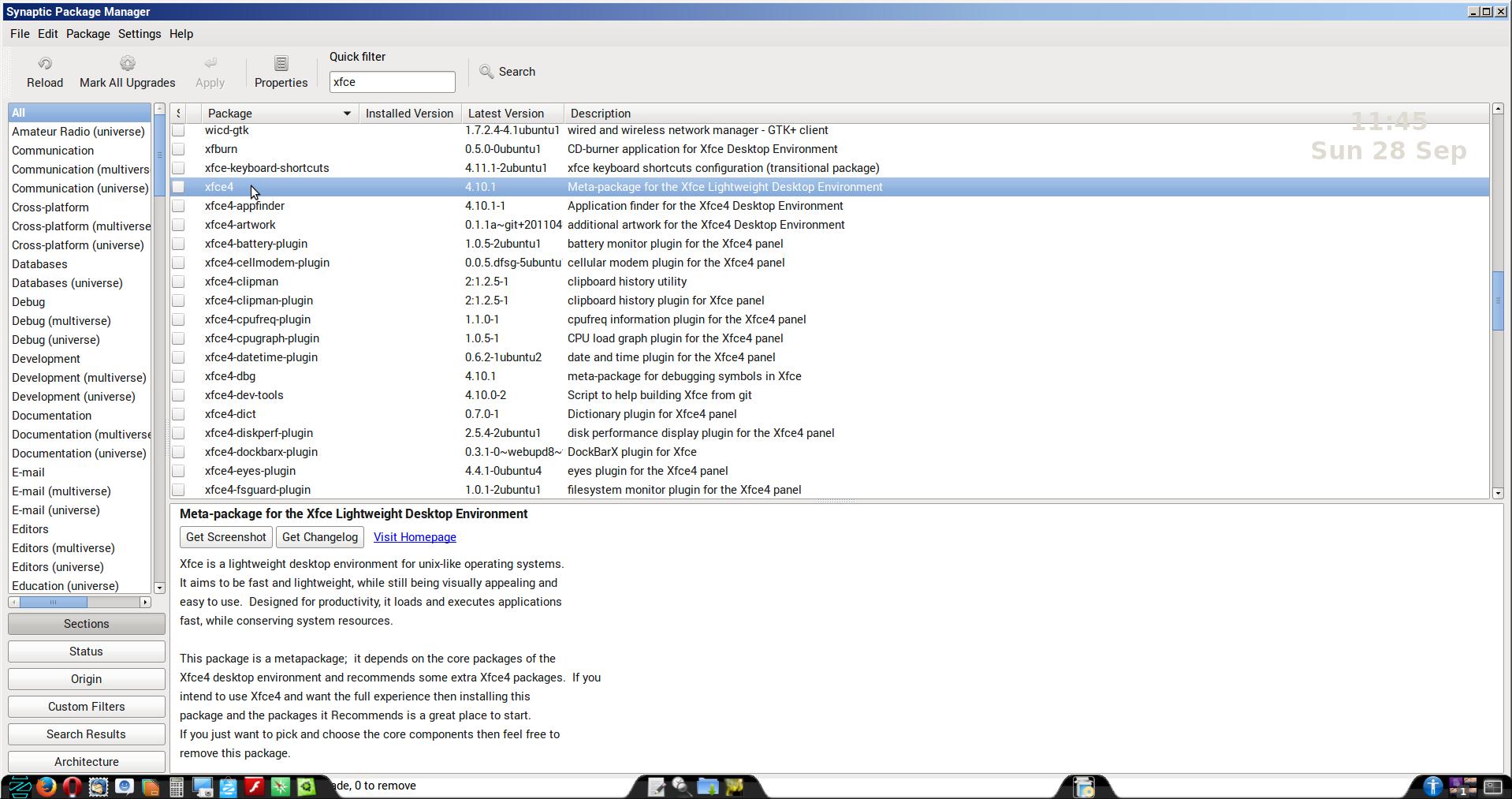Open the file search magnifier taskbar icon
The width and height of the screenshot is (1512, 799).
(x=682, y=786)
